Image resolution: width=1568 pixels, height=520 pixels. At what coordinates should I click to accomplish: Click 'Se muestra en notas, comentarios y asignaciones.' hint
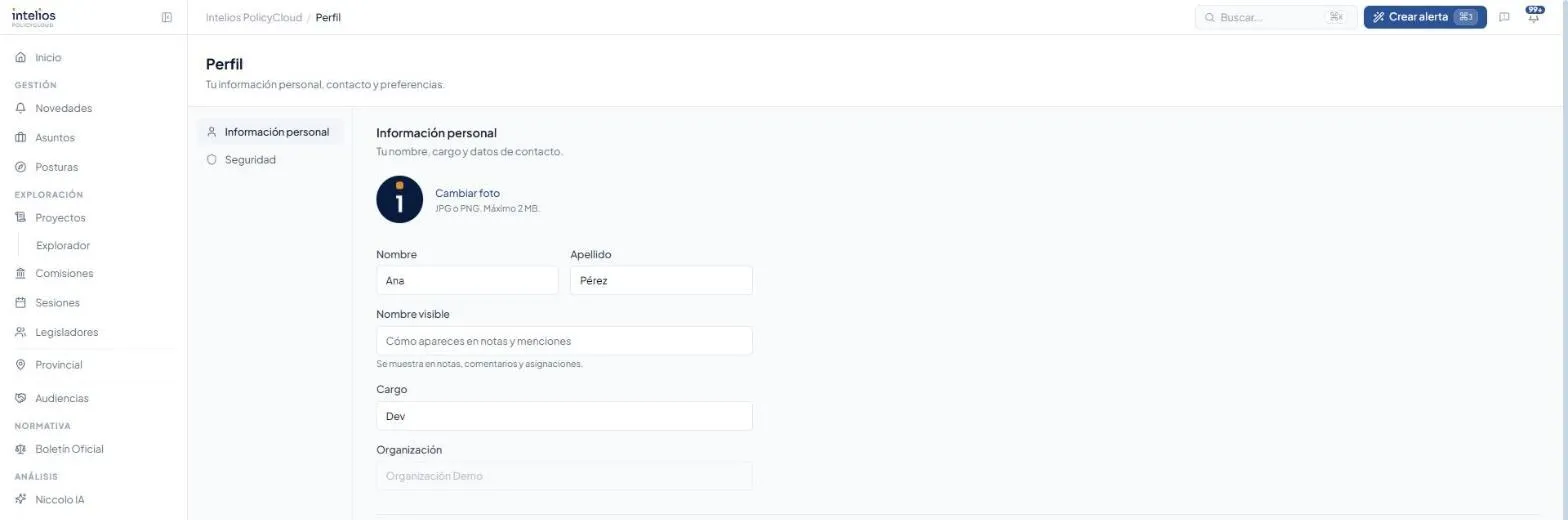pos(479,364)
